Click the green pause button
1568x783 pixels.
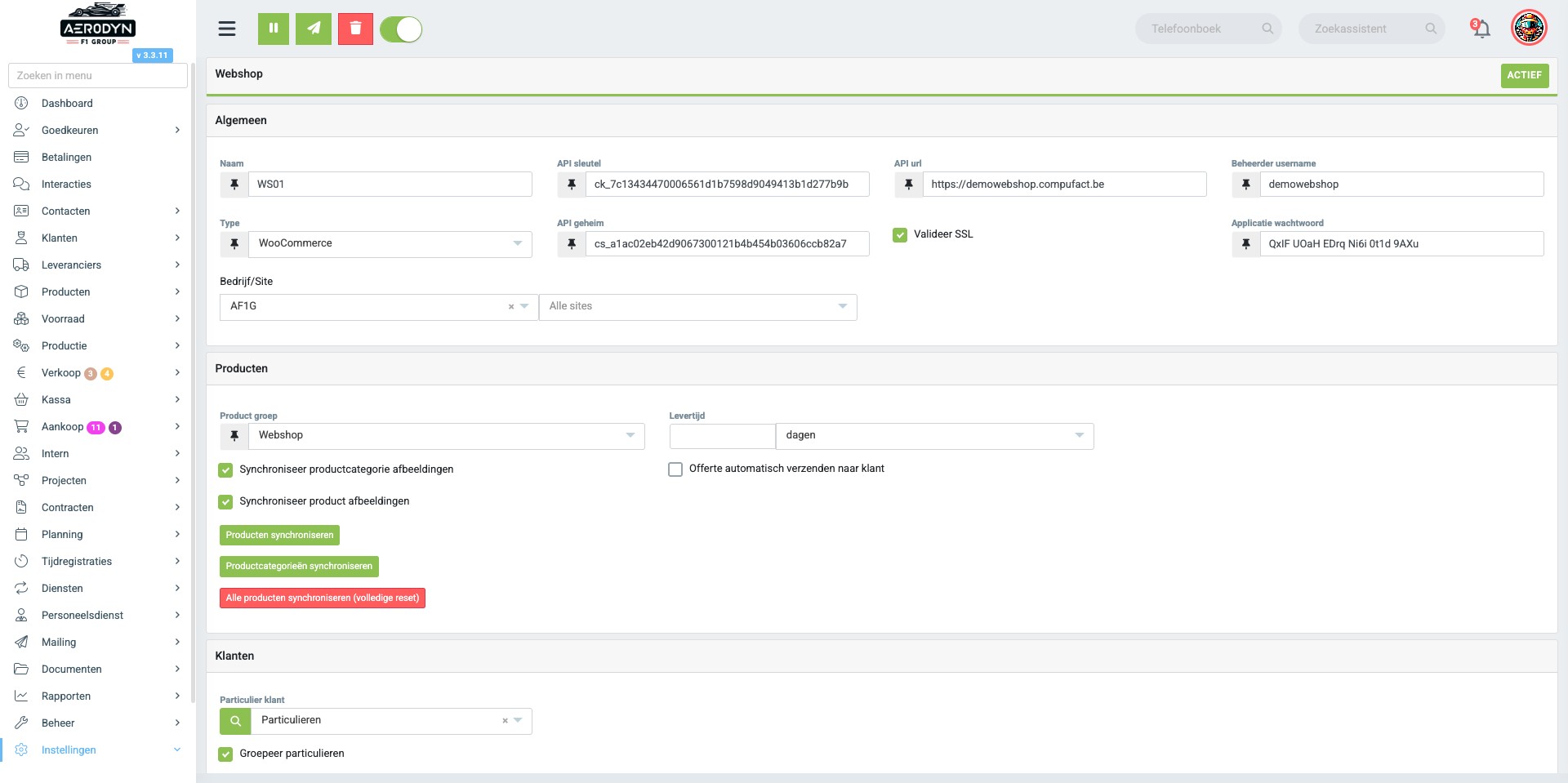274,29
